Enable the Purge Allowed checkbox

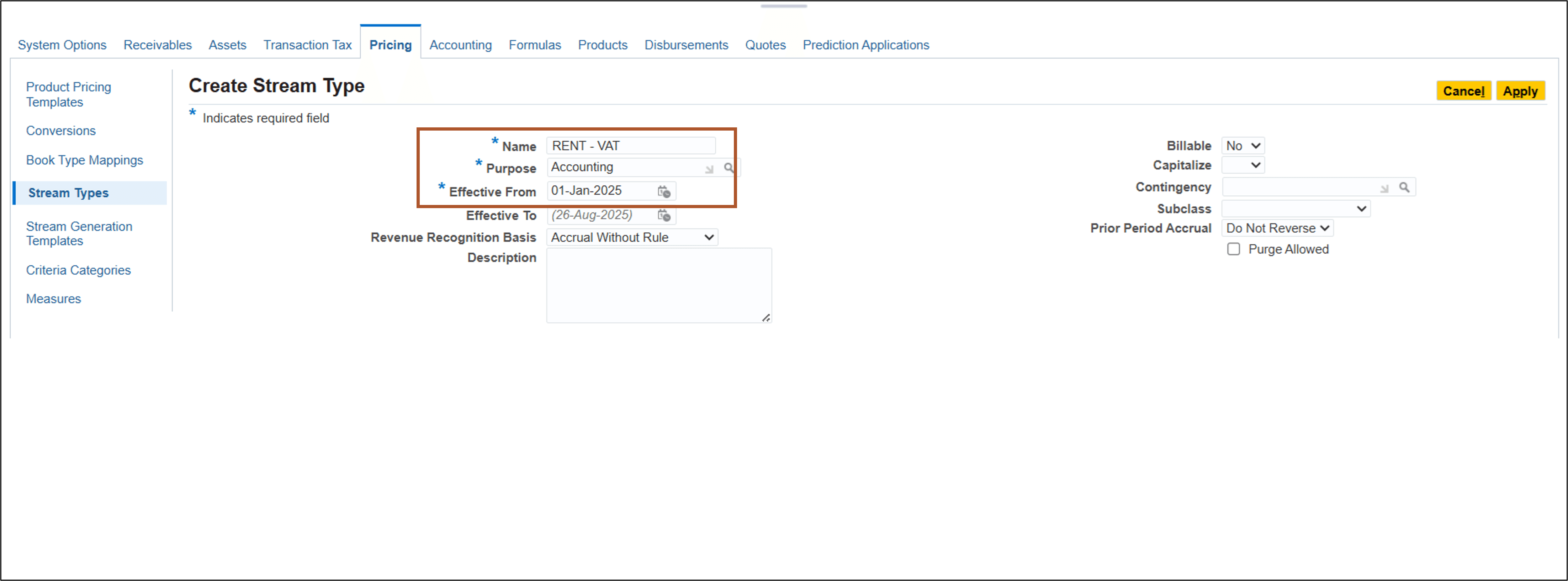[1234, 248]
